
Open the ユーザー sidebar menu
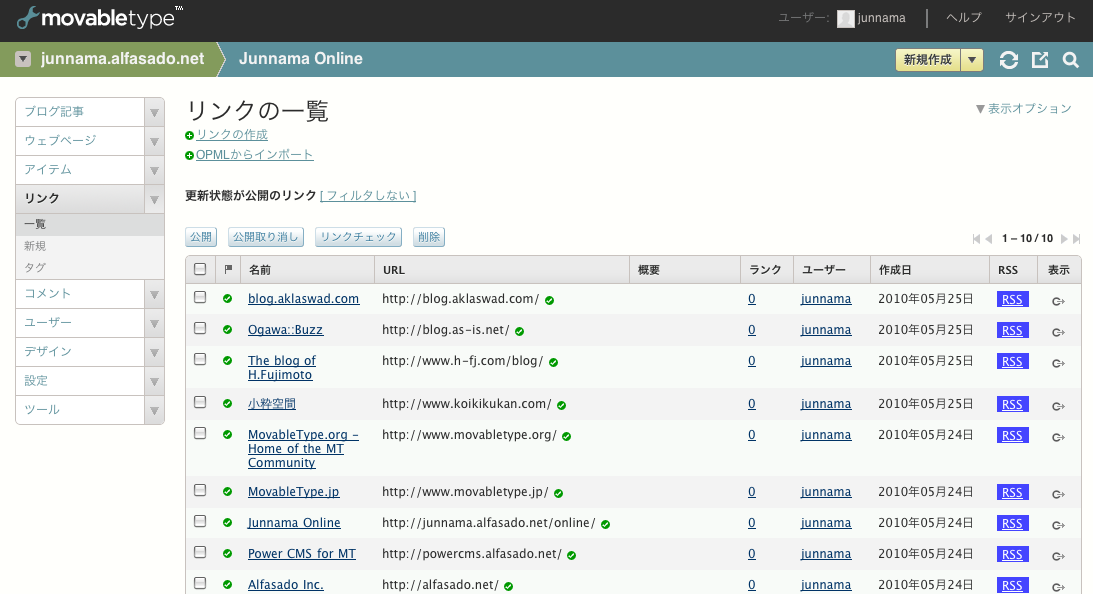pos(80,323)
